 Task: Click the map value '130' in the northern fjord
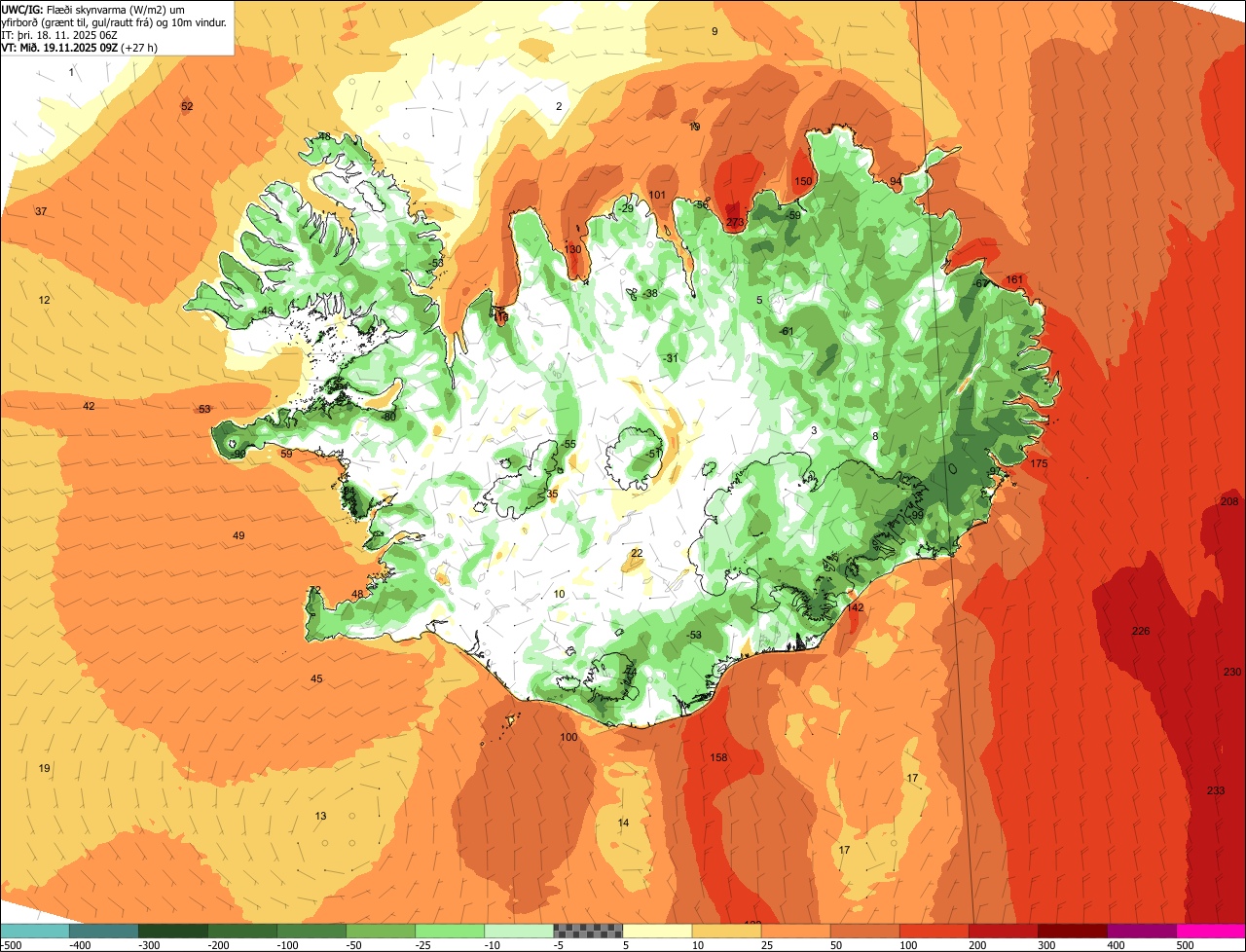[x=572, y=249]
